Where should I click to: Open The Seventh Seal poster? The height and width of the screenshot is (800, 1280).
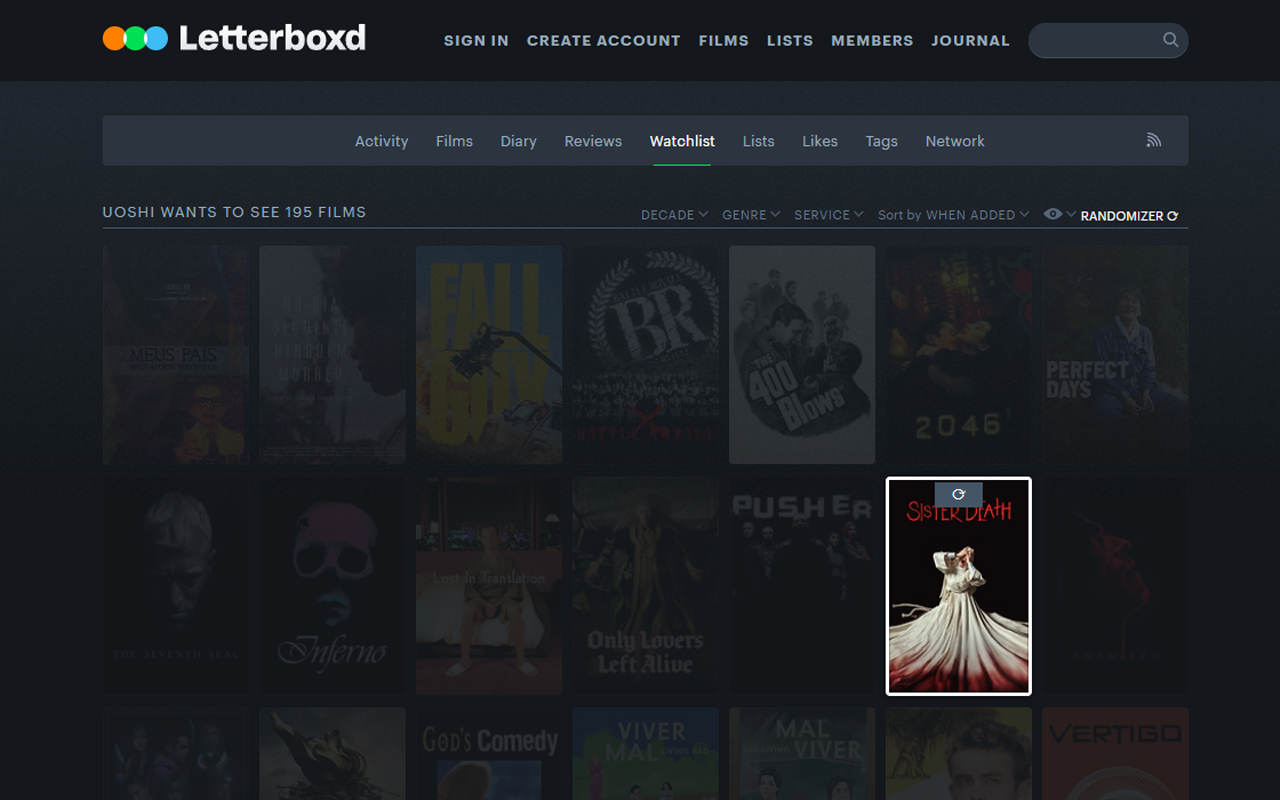176,586
